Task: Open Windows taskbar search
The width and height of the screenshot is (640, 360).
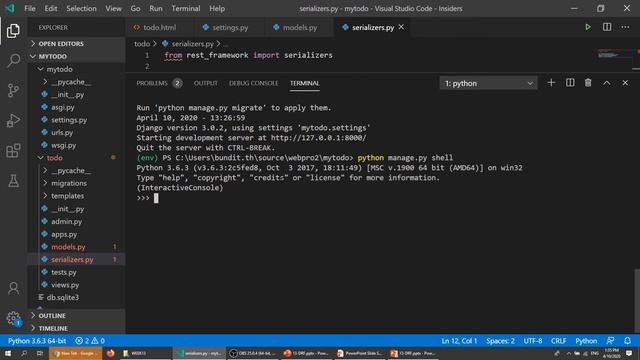Action: click(x=24, y=353)
